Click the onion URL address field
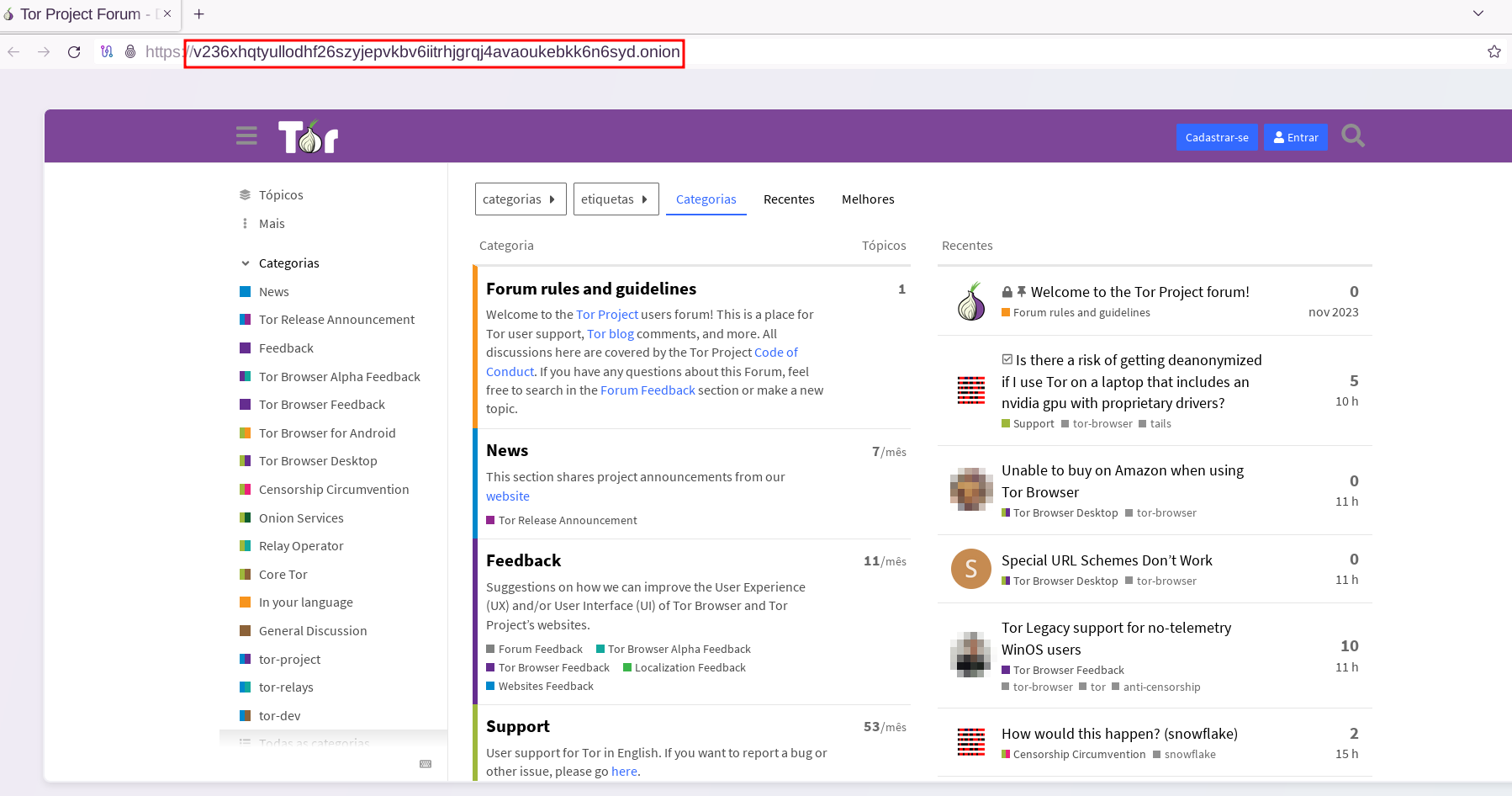This screenshot has width=1512, height=796. (436, 52)
